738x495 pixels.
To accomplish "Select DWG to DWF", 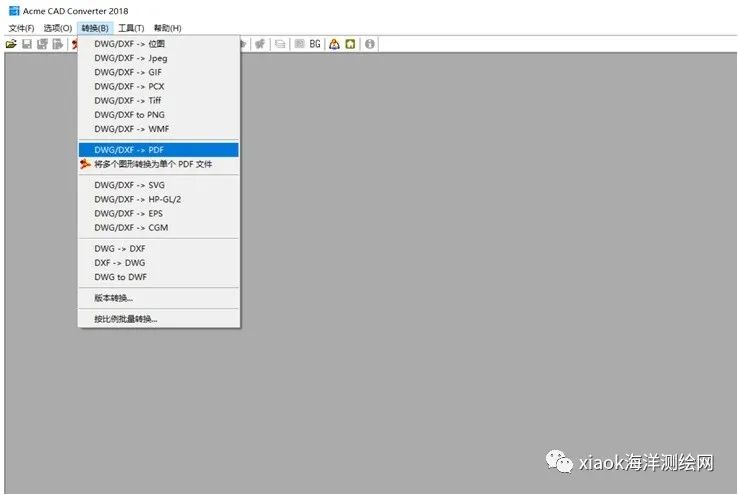I will coord(159,277).
